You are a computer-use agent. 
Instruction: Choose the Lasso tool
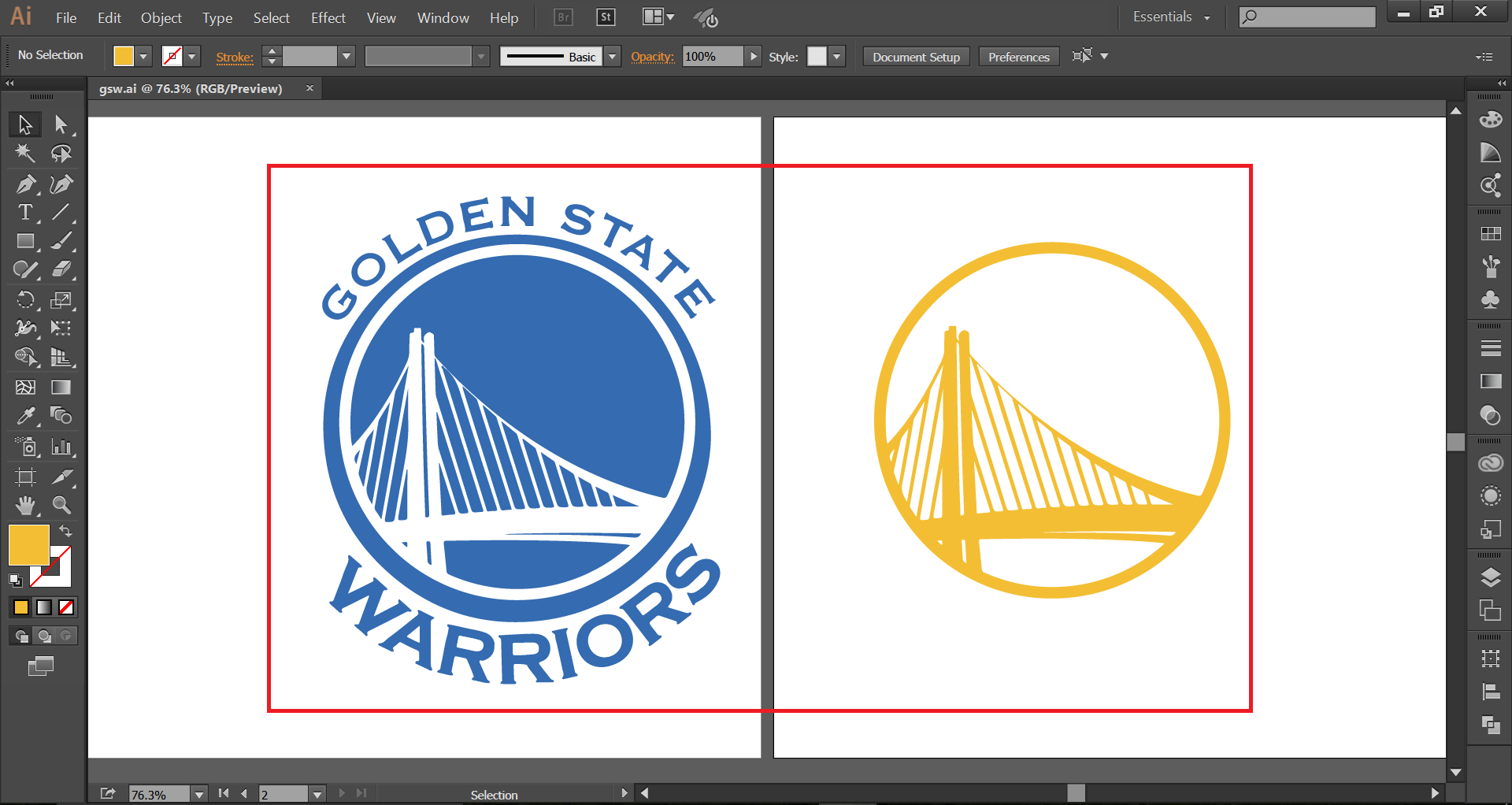(61, 153)
